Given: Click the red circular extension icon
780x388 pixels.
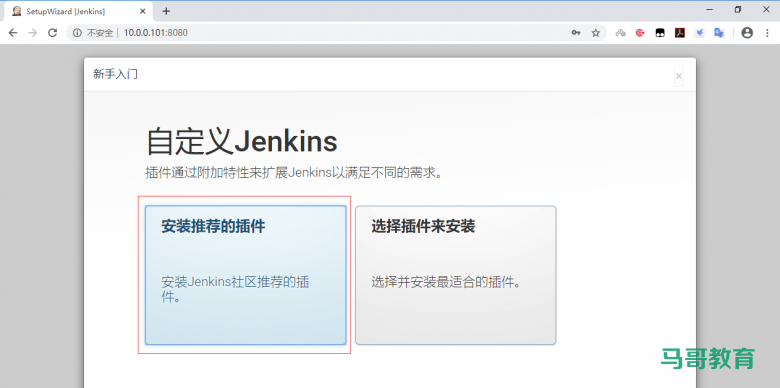Looking at the screenshot, I should point(640,33).
